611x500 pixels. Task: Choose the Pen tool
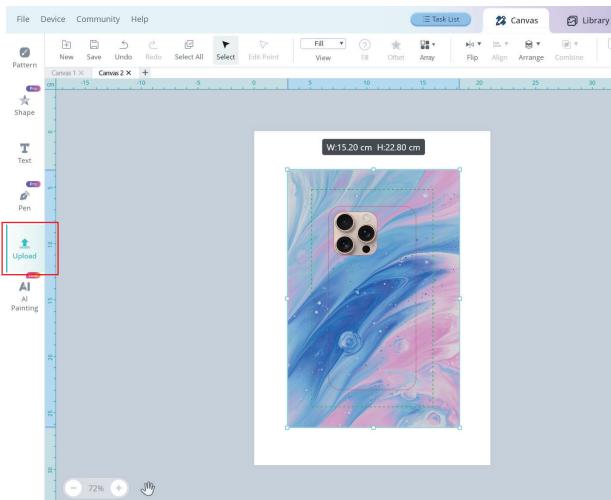(x=24, y=198)
